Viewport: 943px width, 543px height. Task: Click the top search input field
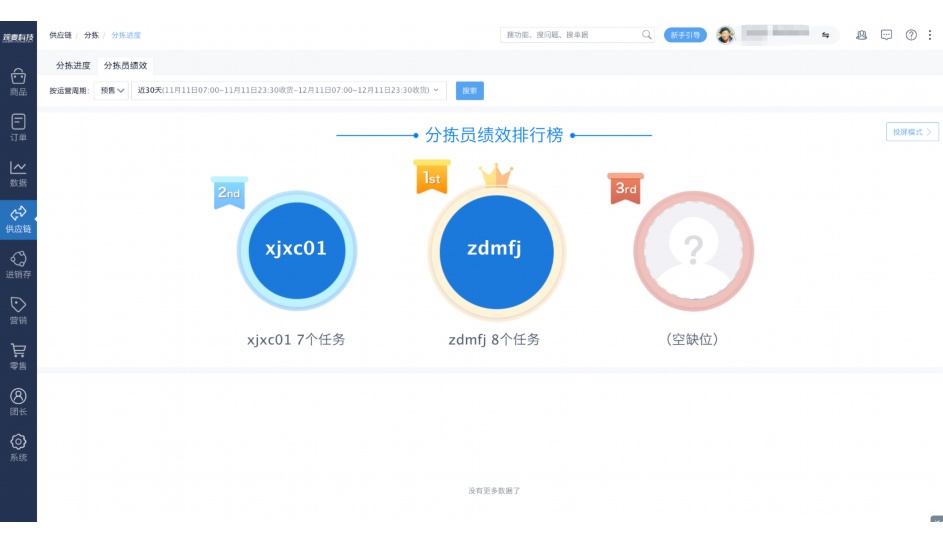572,35
